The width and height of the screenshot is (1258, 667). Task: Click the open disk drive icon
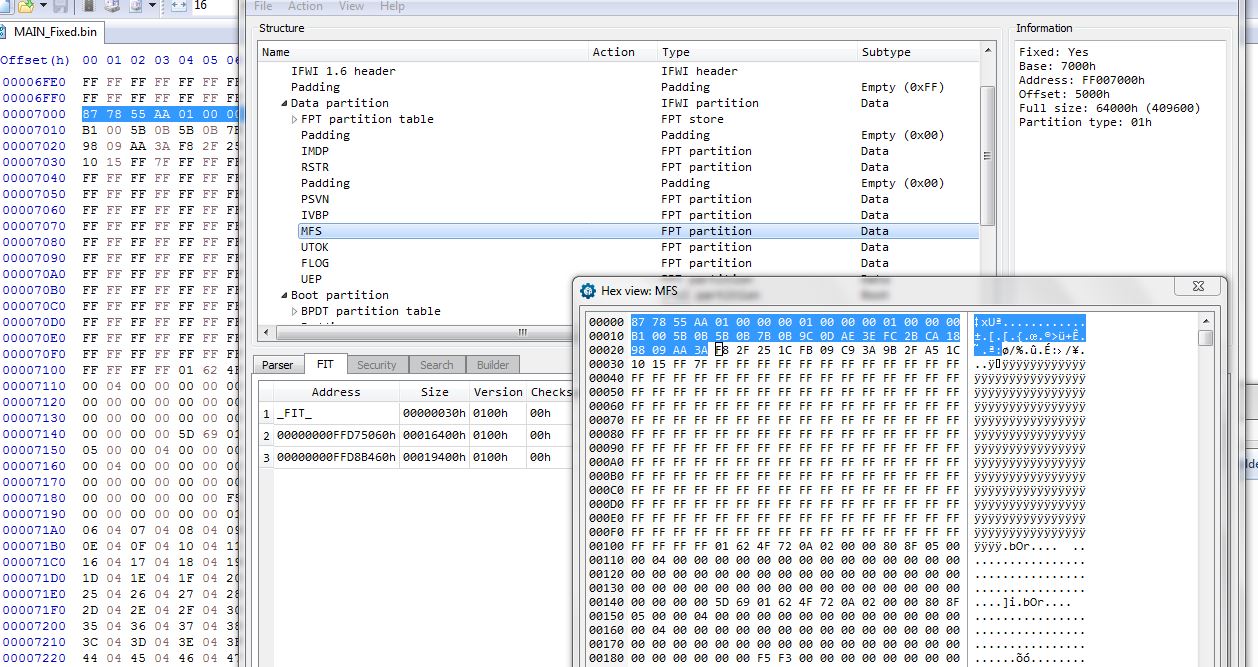pos(112,6)
